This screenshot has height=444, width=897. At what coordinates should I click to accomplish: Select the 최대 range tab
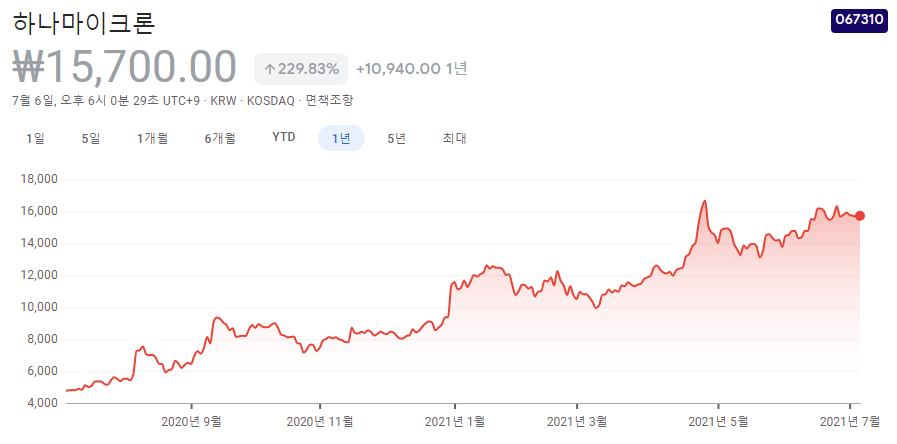click(x=454, y=138)
